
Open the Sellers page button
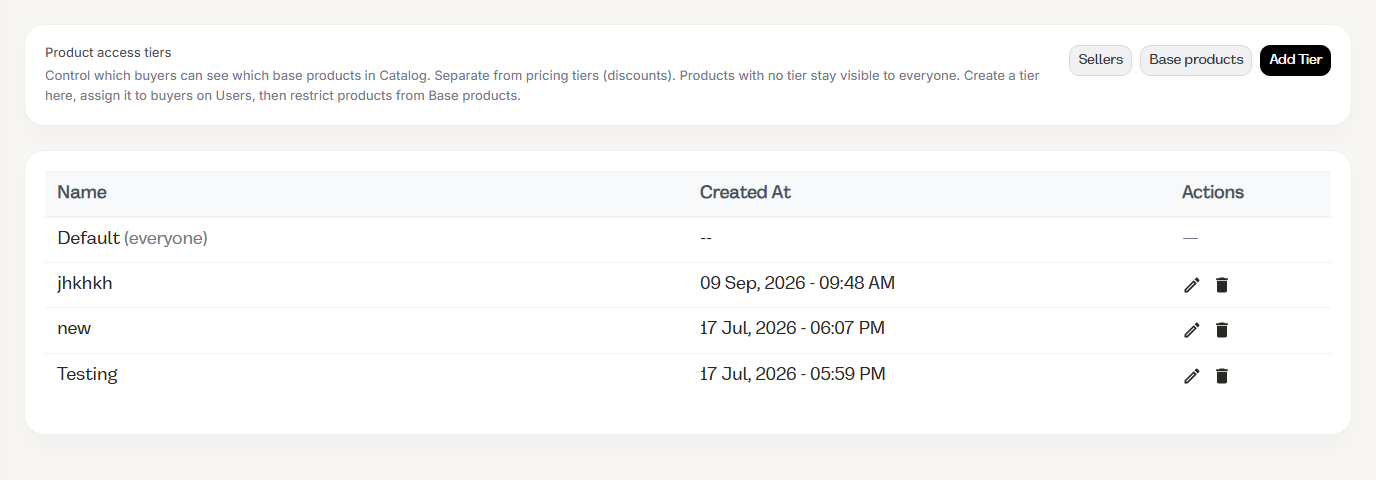pos(1100,60)
